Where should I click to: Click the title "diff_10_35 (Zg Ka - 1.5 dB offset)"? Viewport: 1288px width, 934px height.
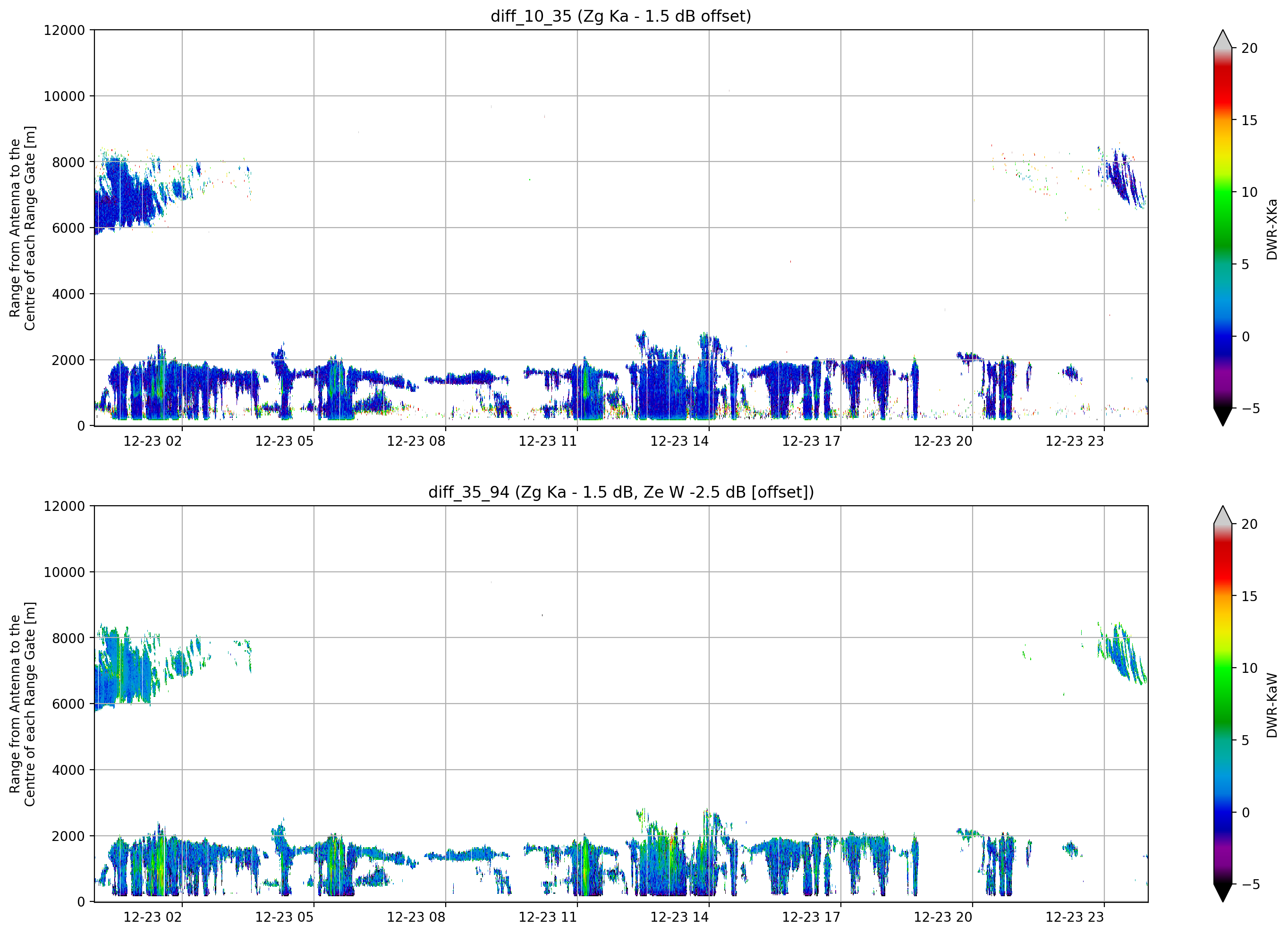621,17
